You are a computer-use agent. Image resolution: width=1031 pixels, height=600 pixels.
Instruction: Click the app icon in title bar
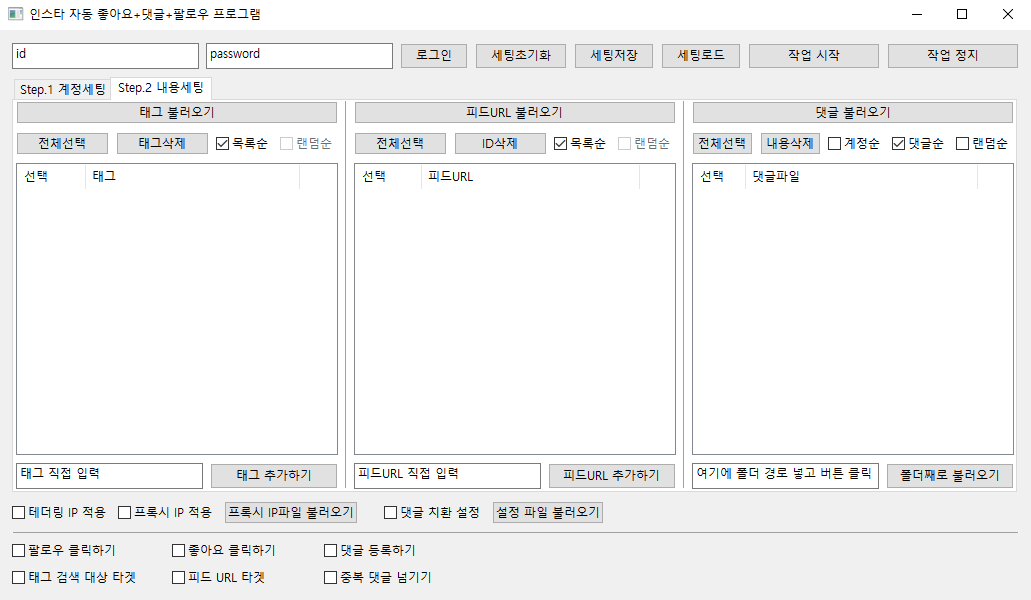(x=15, y=14)
